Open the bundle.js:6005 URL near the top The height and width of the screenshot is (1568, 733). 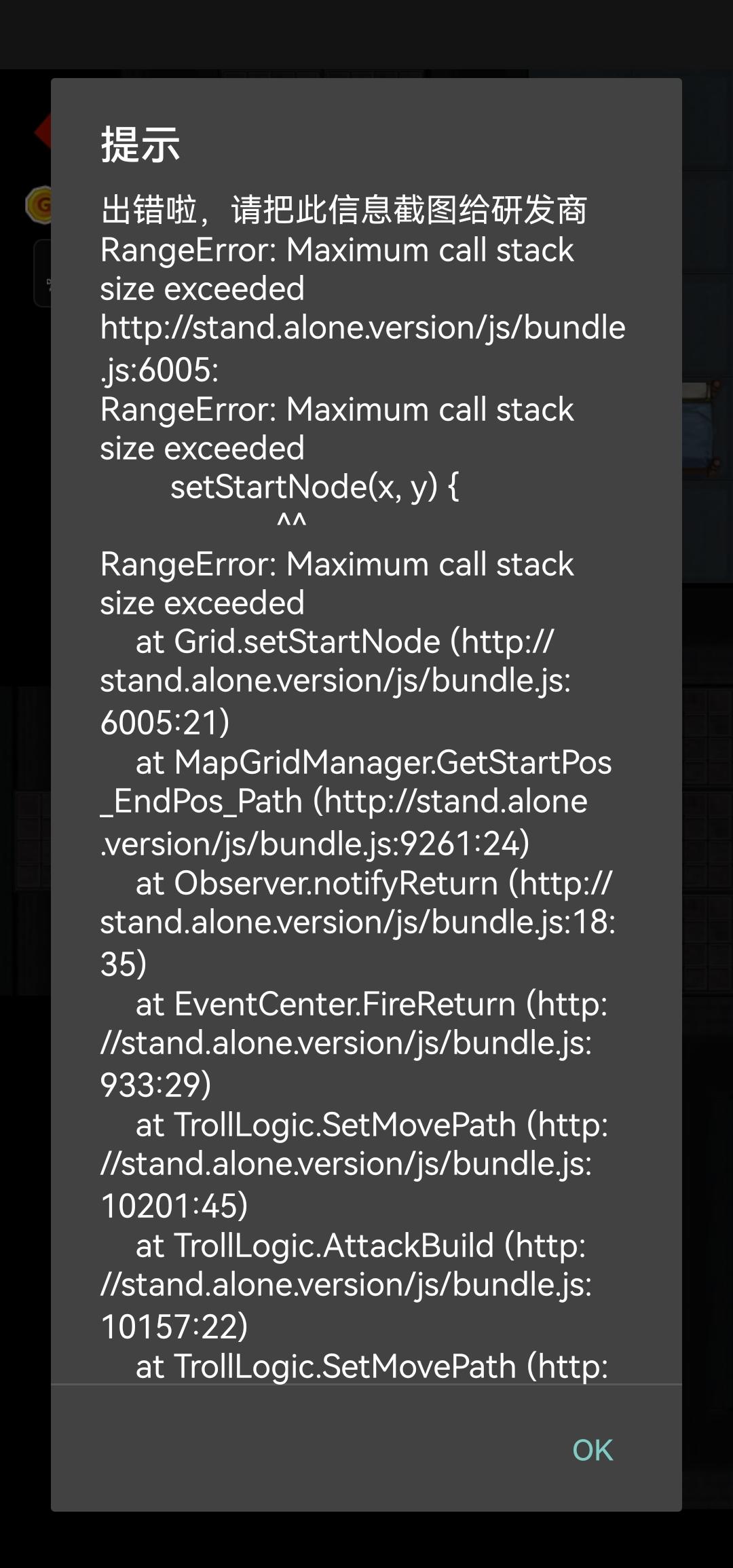coord(362,329)
